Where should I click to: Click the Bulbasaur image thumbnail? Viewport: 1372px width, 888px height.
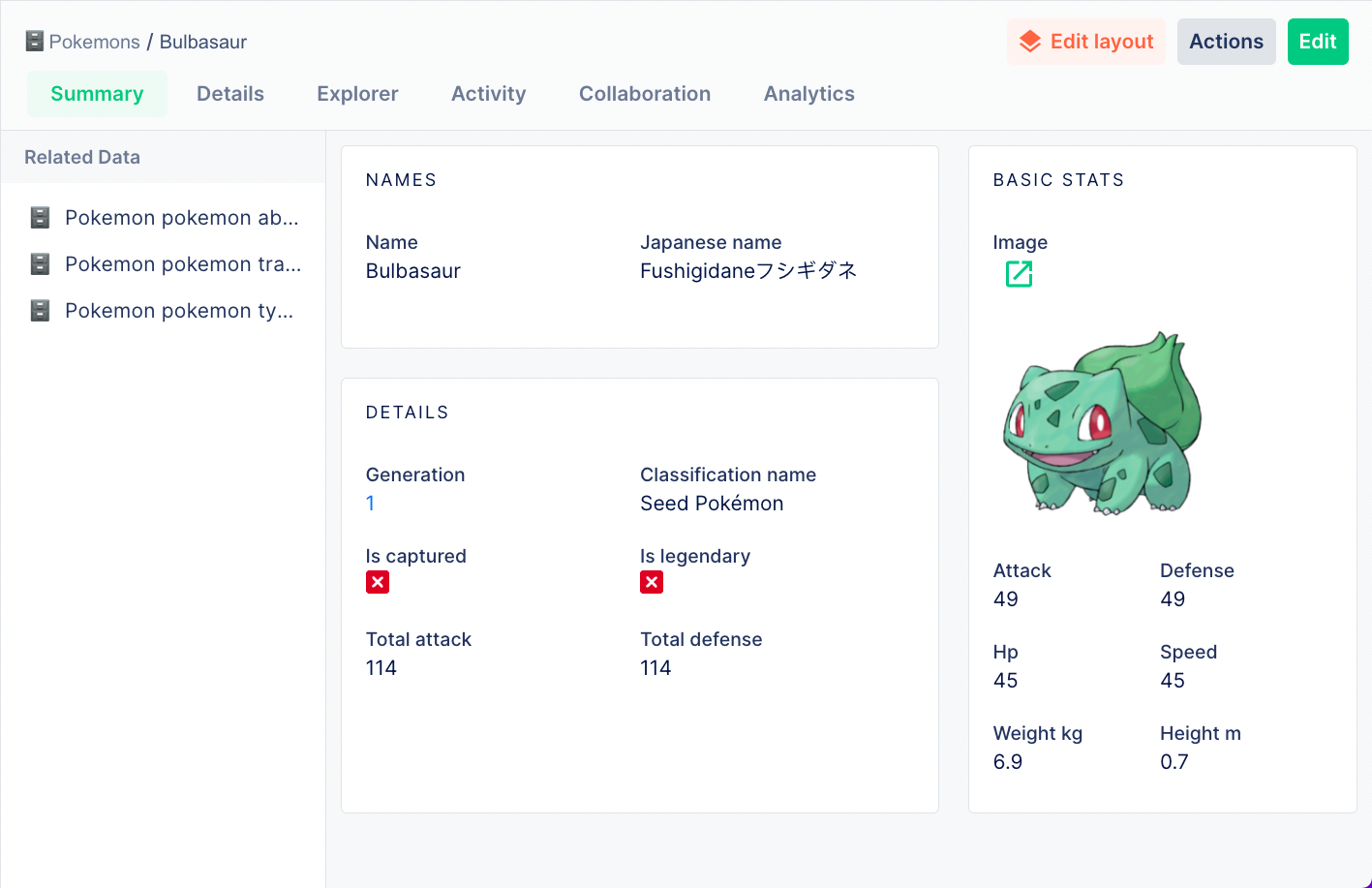tap(1103, 422)
